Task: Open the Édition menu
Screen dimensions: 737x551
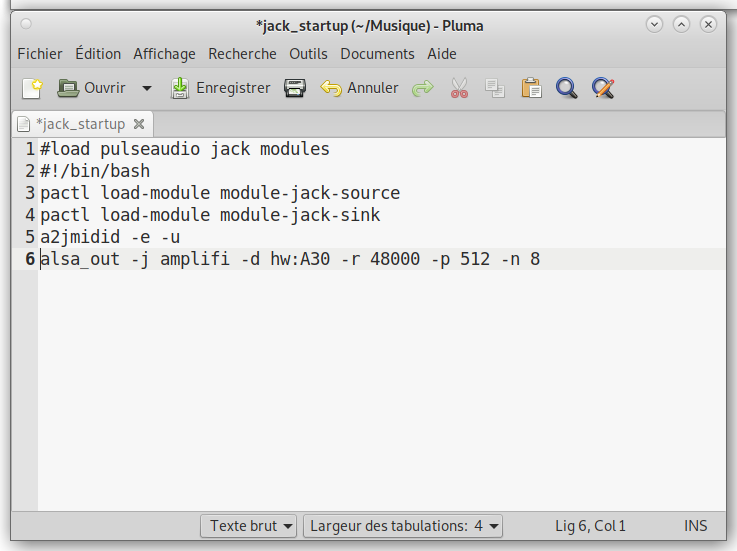Action: [x=98, y=54]
